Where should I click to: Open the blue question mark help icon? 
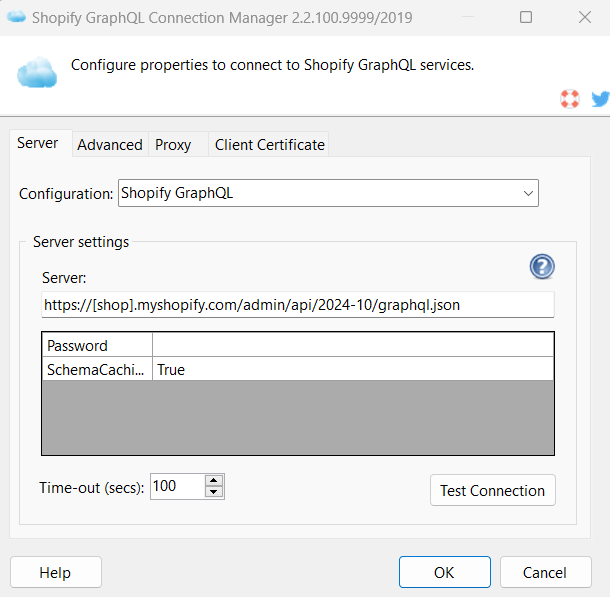[x=542, y=266]
